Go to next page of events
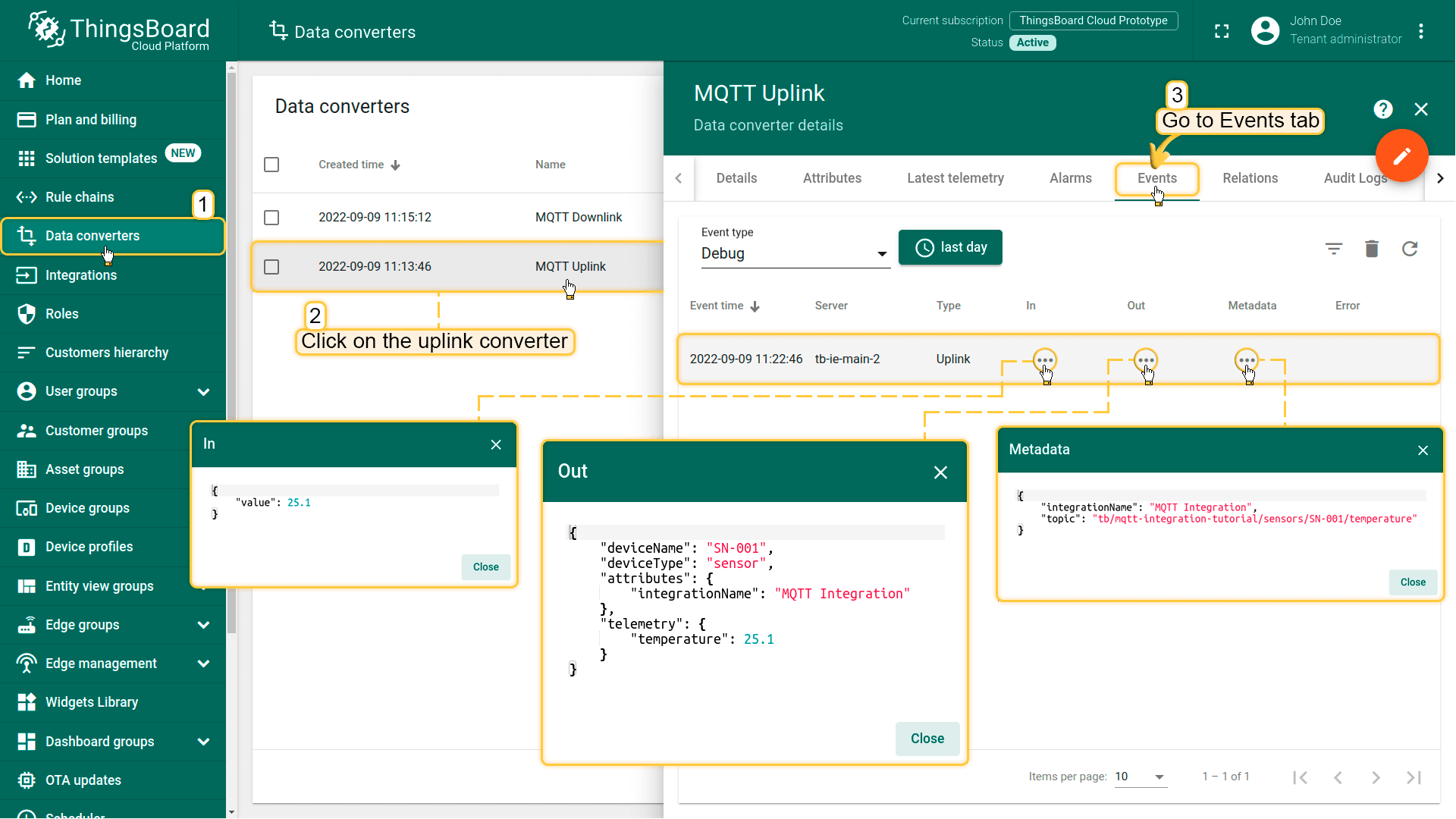The width and height of the screenshot is (1456, 819). coord(1376,777)
